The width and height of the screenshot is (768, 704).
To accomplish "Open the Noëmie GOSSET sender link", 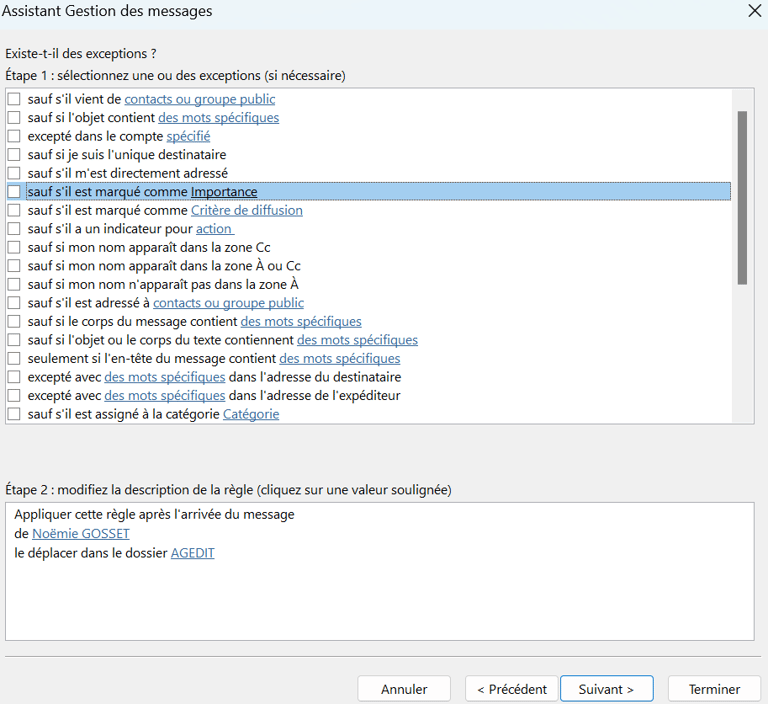I will [x=81, y=534].
